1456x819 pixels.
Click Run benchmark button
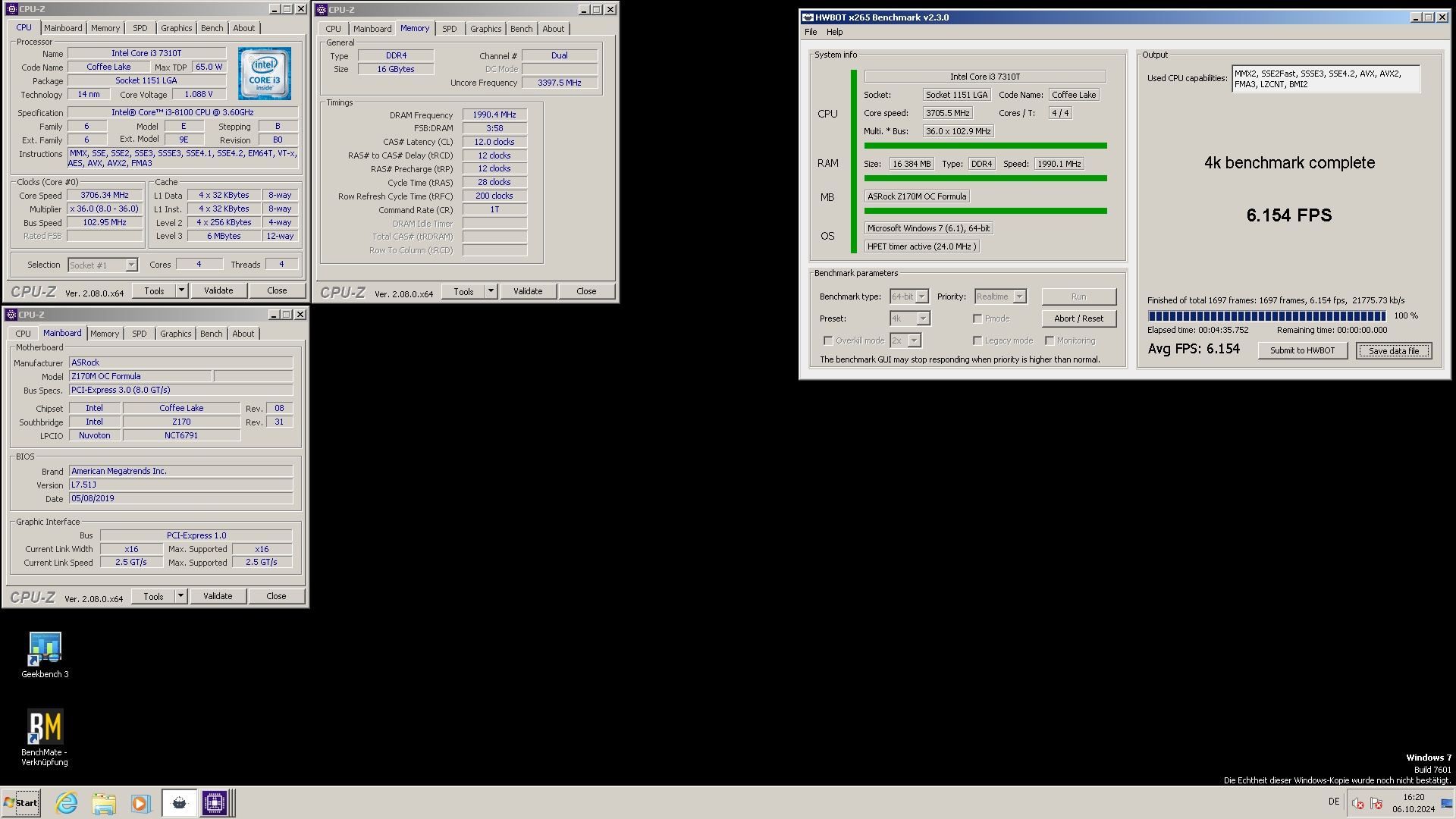tap(1079, 297)
